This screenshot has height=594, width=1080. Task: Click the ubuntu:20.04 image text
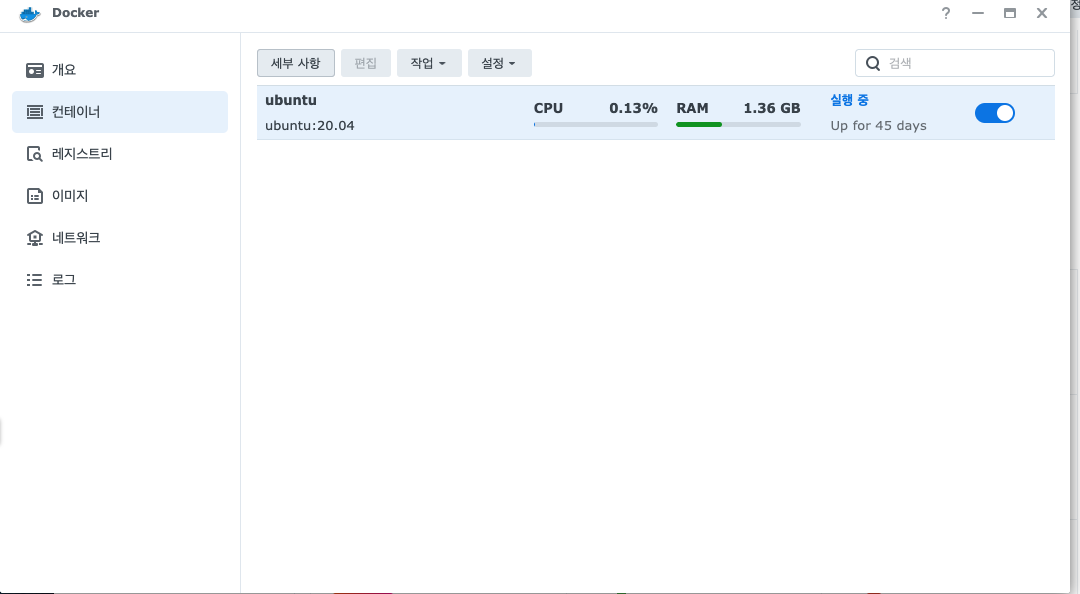tap(309, 125)
